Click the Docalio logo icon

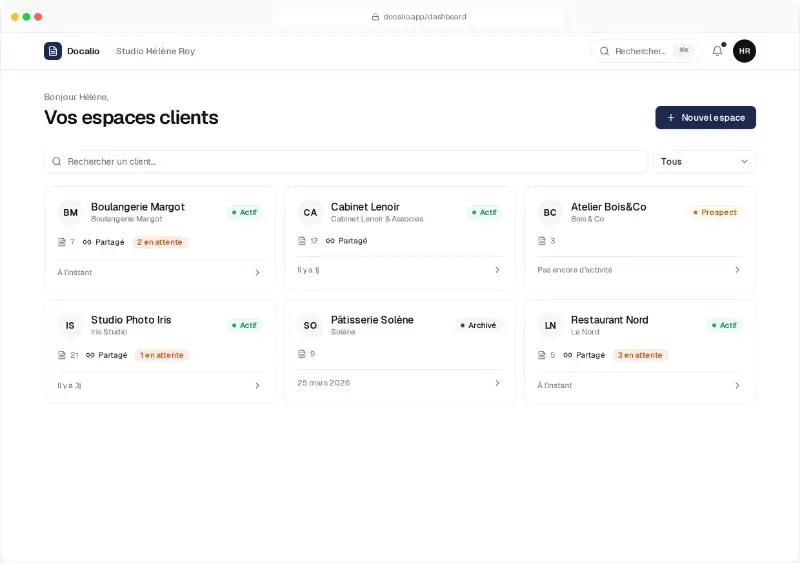pos(53,51)
